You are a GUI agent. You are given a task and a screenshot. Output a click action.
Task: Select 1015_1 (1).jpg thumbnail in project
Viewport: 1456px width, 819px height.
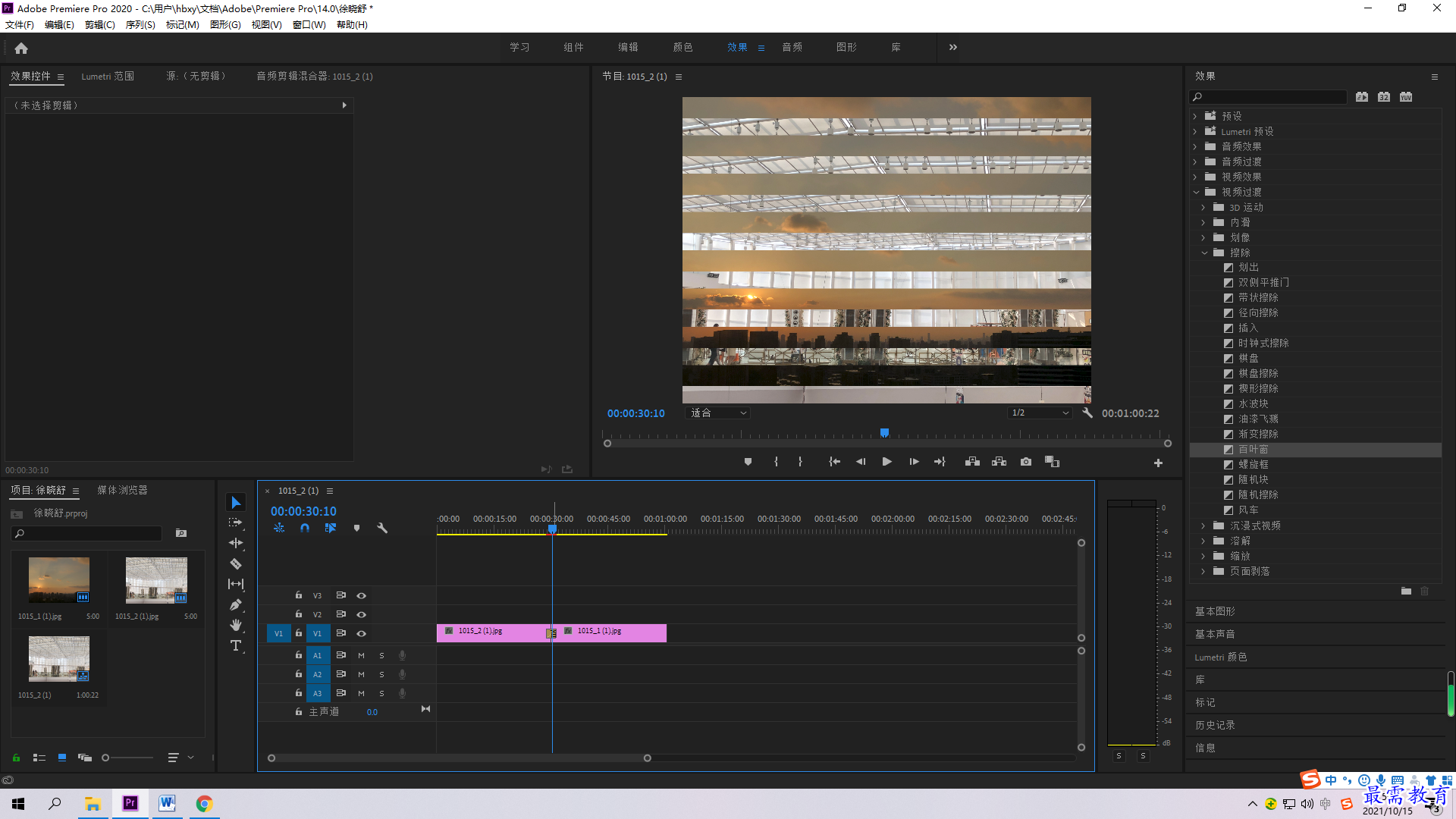[x=59, y=580]
